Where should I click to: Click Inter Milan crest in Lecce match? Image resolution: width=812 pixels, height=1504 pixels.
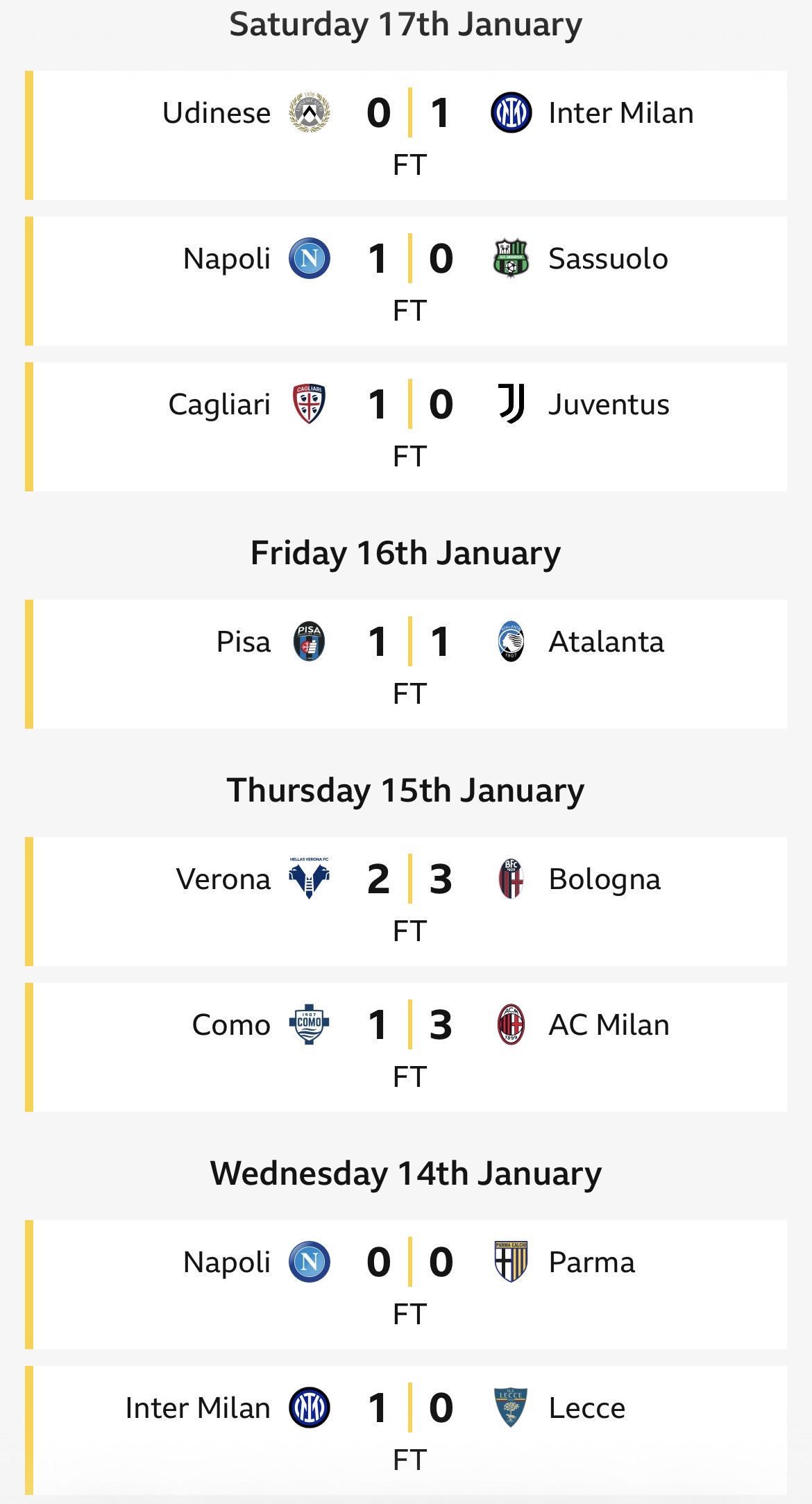[x=310, y=1408]
